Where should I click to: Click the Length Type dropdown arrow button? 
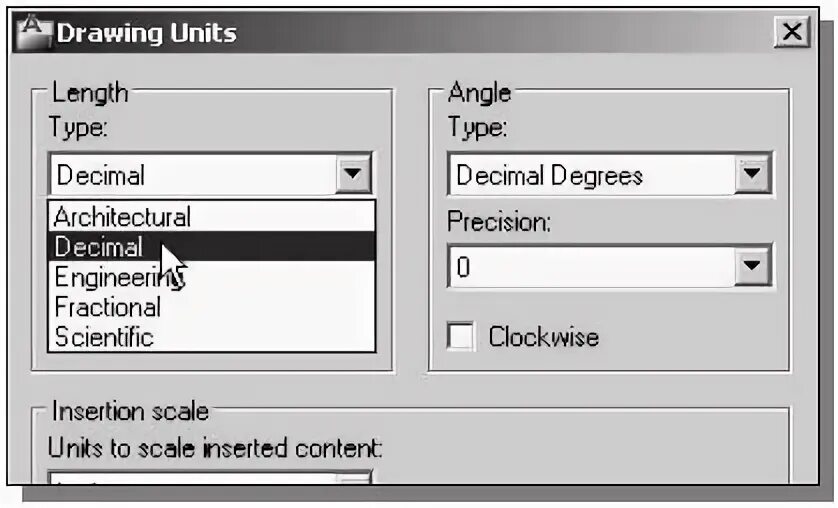tap(352, 175)
